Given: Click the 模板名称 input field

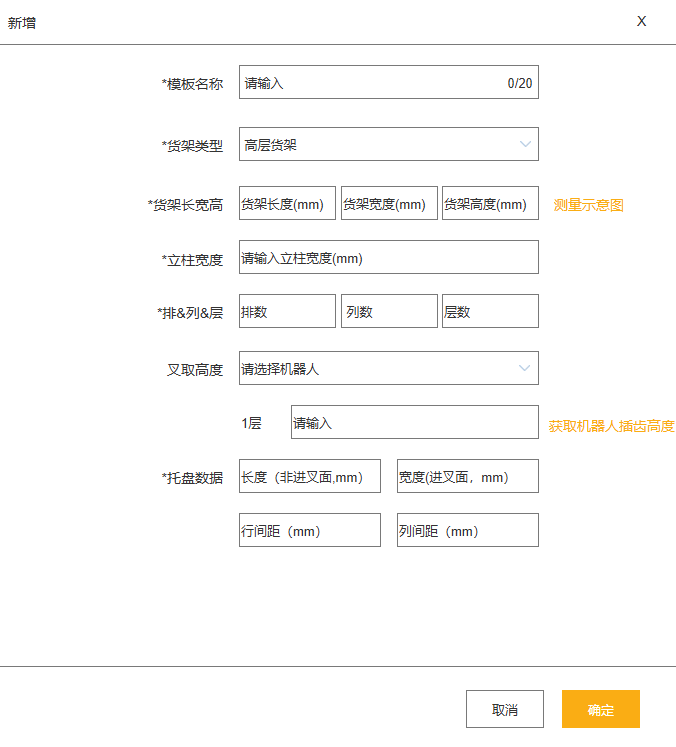Looking at the screenshot, I should 389,82.
